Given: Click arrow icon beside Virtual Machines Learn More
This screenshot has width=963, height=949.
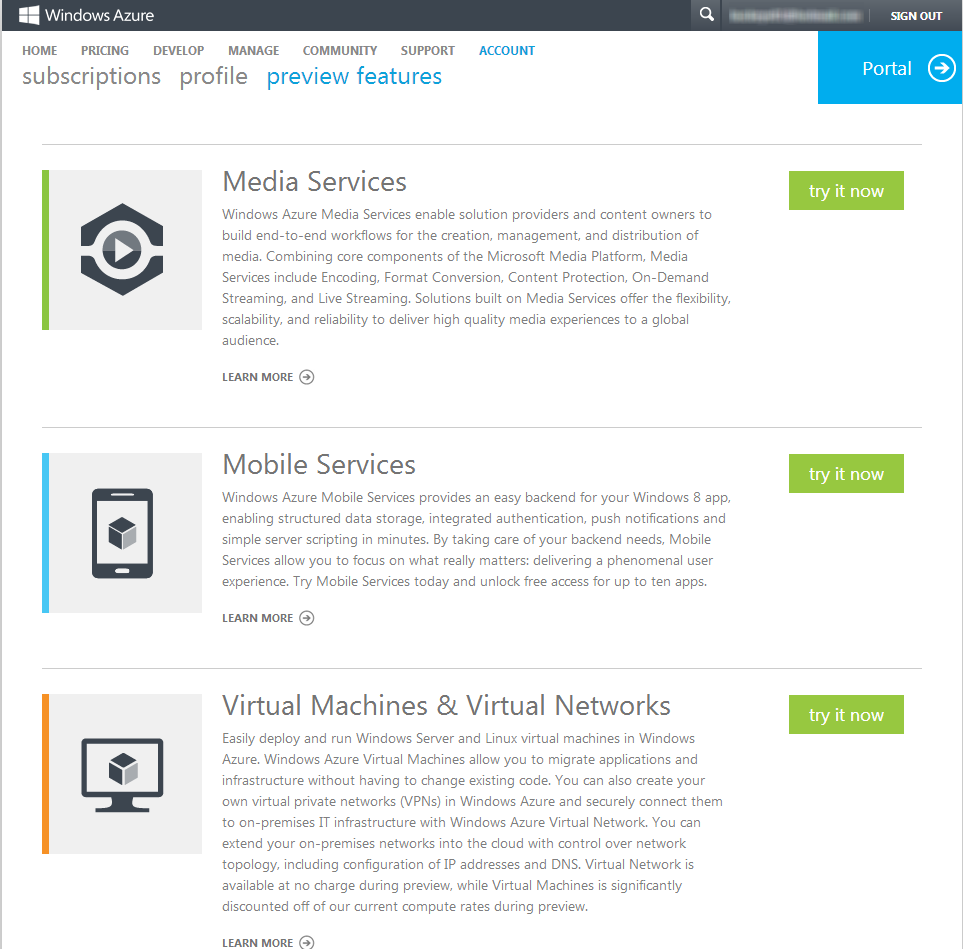Looking at the screenshot, I should click(x=306, y=942).
